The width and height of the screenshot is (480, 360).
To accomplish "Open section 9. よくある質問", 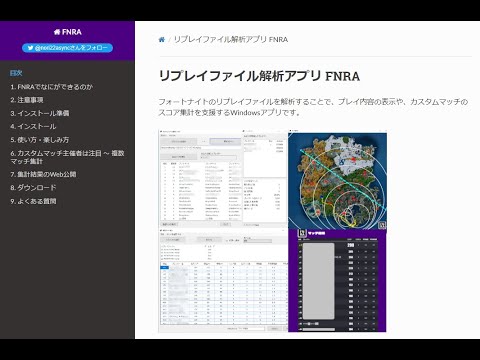I will pyautogui.click(x=33, y=201).
